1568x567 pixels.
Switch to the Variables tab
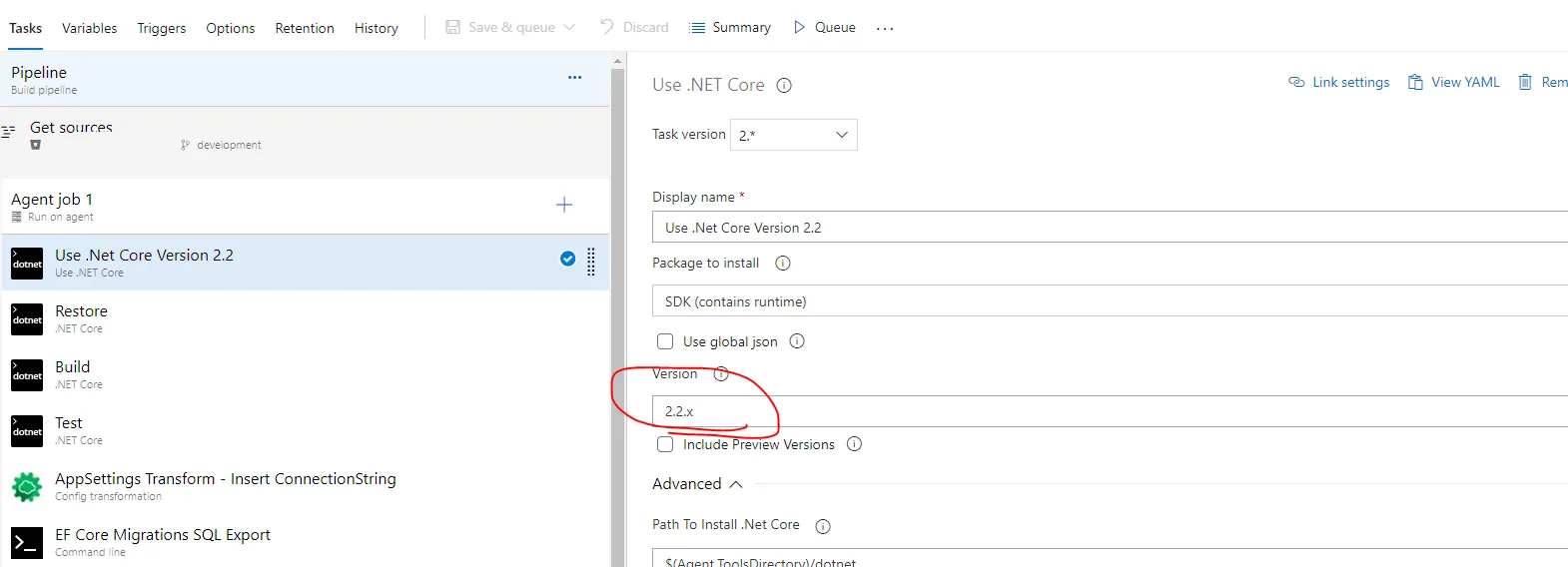pyautogui.click(x=89, y=28)
